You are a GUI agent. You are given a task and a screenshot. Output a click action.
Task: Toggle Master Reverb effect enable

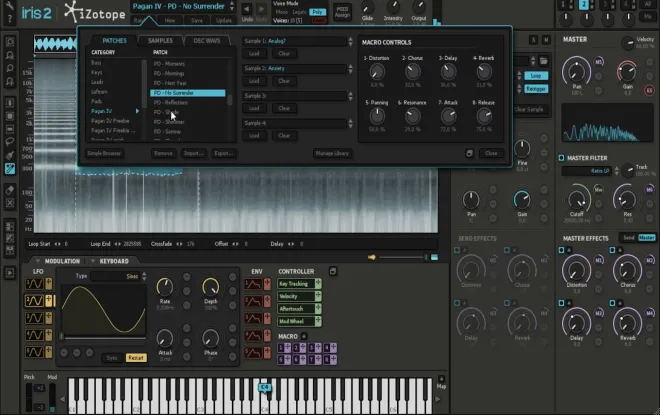click(x=612, y=303)
